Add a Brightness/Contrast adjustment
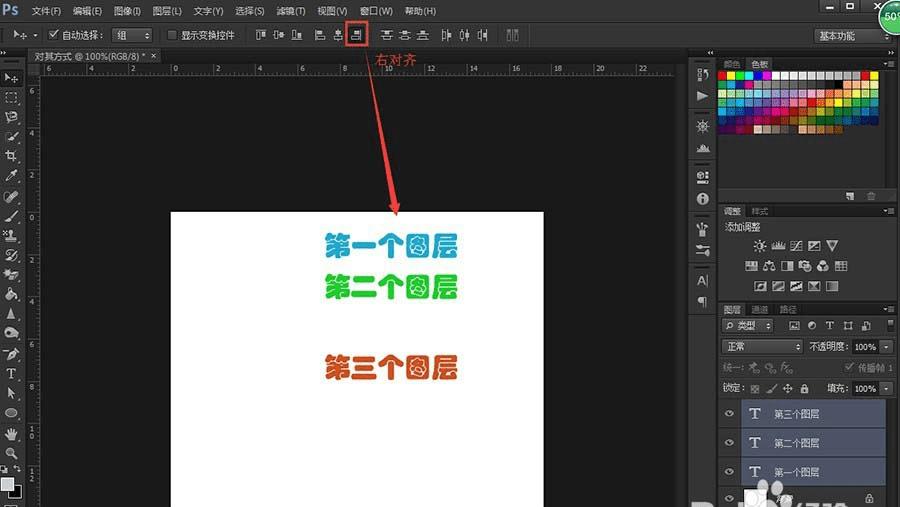Image resolution: width=900 pixels, height=507 pixels. pyautogui.click(x=760, y=246)
